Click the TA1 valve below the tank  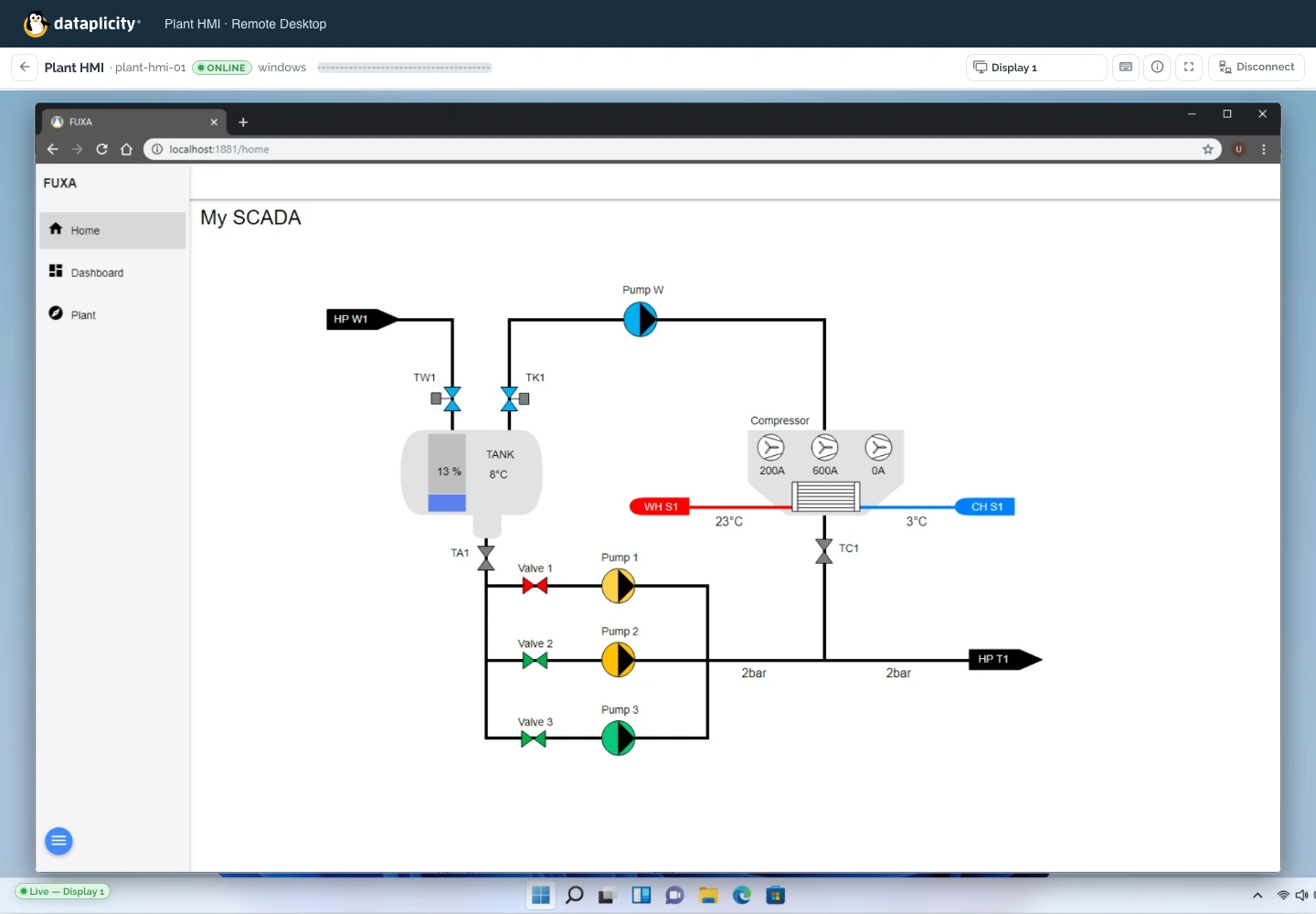click(x=486, y=558)
